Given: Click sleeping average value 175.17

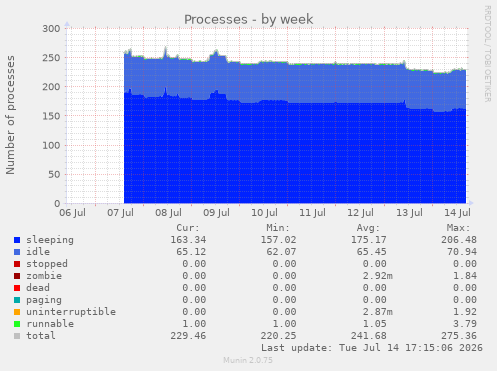Looking at the screenshot, I should coord(369,240).
